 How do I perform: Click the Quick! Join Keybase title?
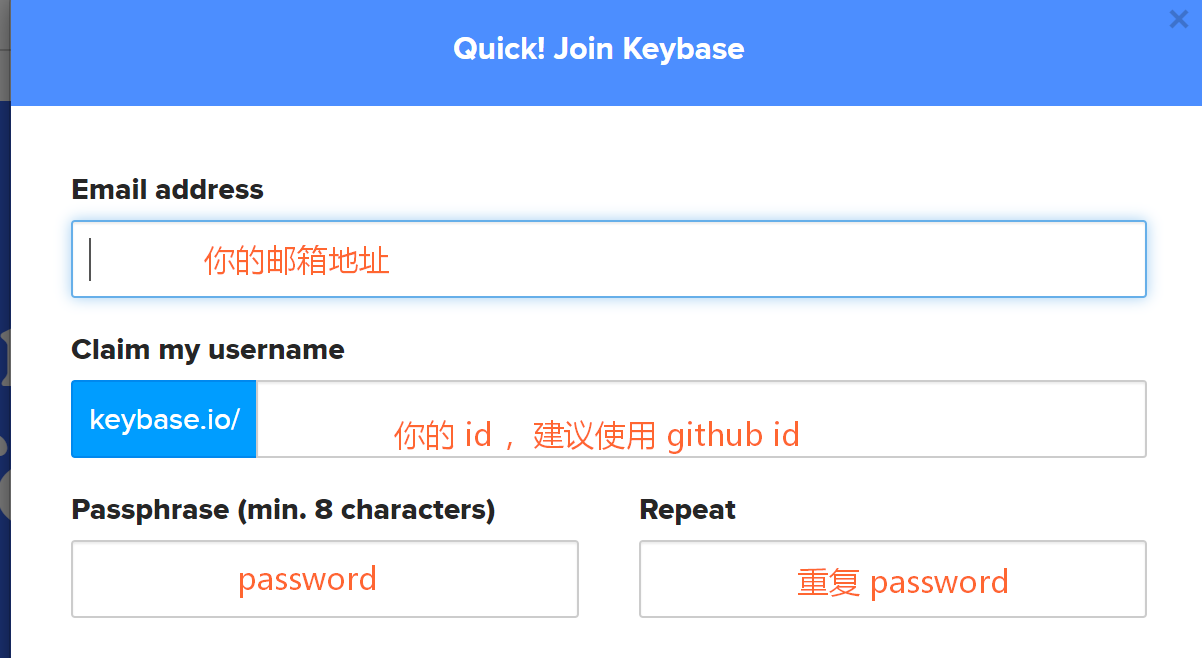(x=598, y=48)
